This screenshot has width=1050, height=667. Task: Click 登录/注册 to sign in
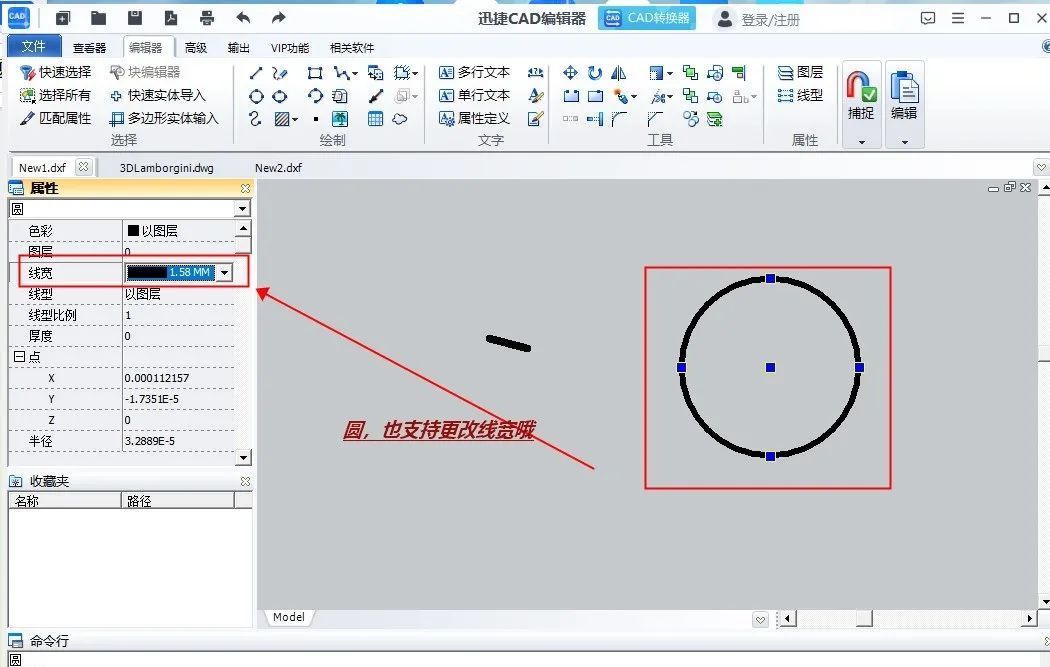point(763,17)
